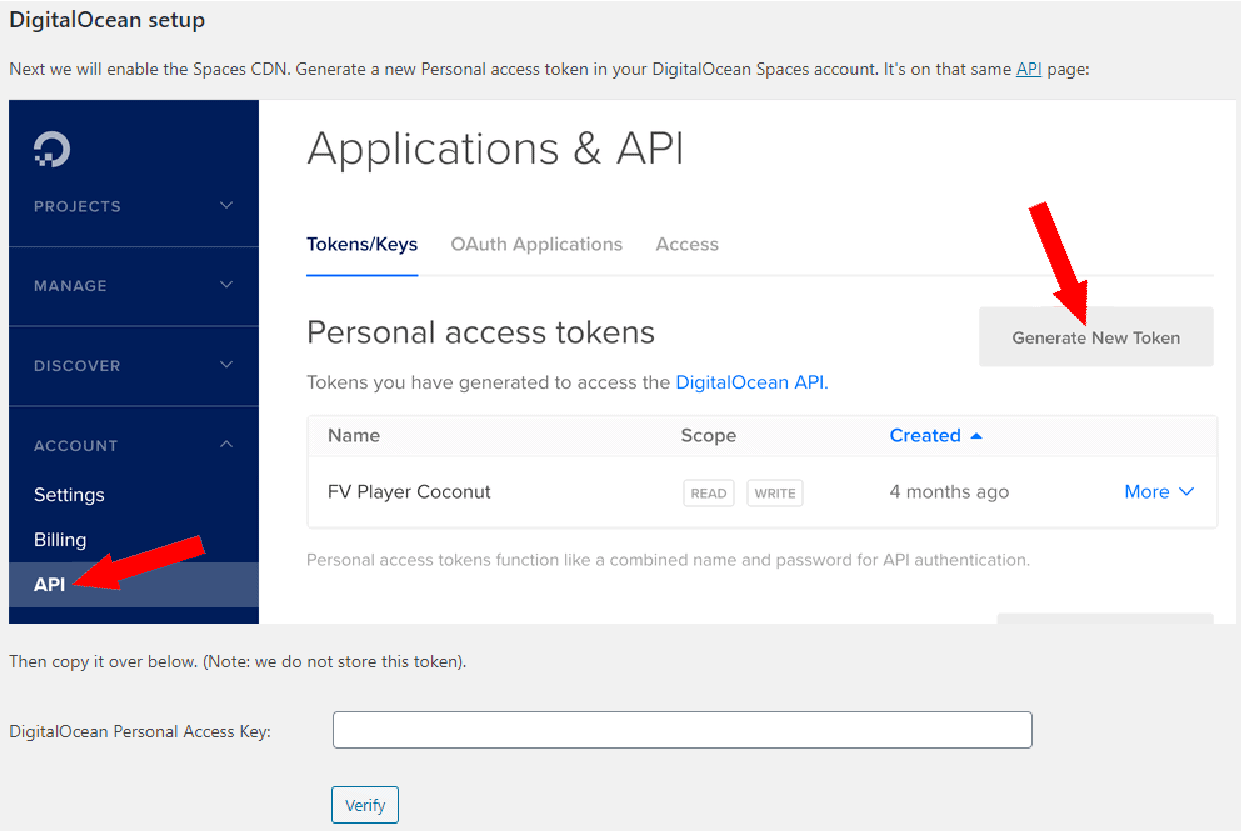Switch to the Access tab
The height and width of the screenshot is (831, 1242).
pyautogui.click(x=687, y=244)
